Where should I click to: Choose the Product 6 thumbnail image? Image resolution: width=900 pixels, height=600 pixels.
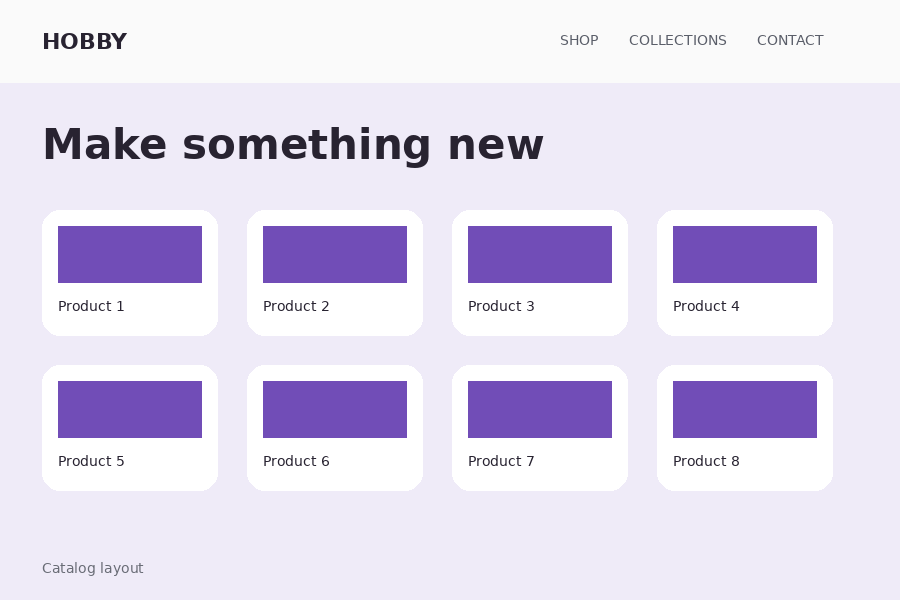tap(335, 409)
